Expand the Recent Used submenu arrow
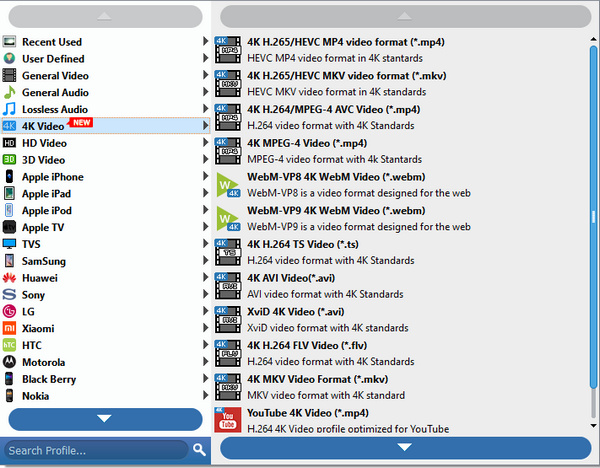The image size is (600, 468). tap(205, 41)
